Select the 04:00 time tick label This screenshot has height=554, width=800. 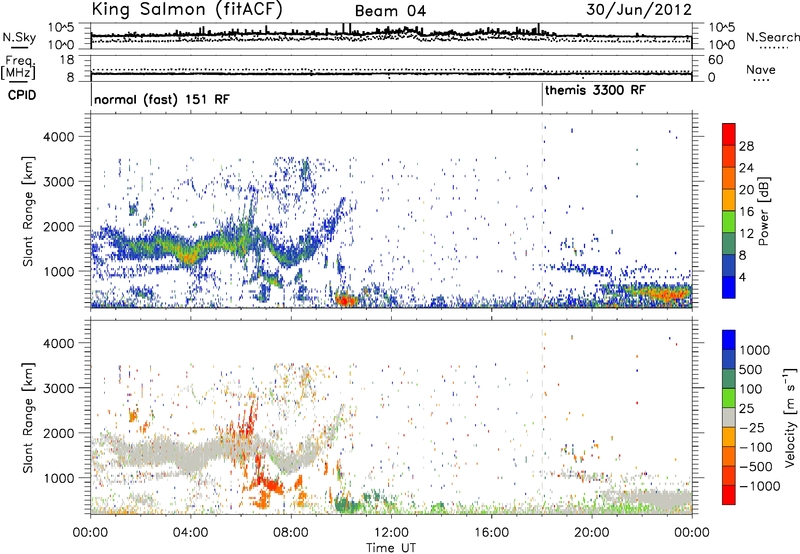tap(191, 533)
